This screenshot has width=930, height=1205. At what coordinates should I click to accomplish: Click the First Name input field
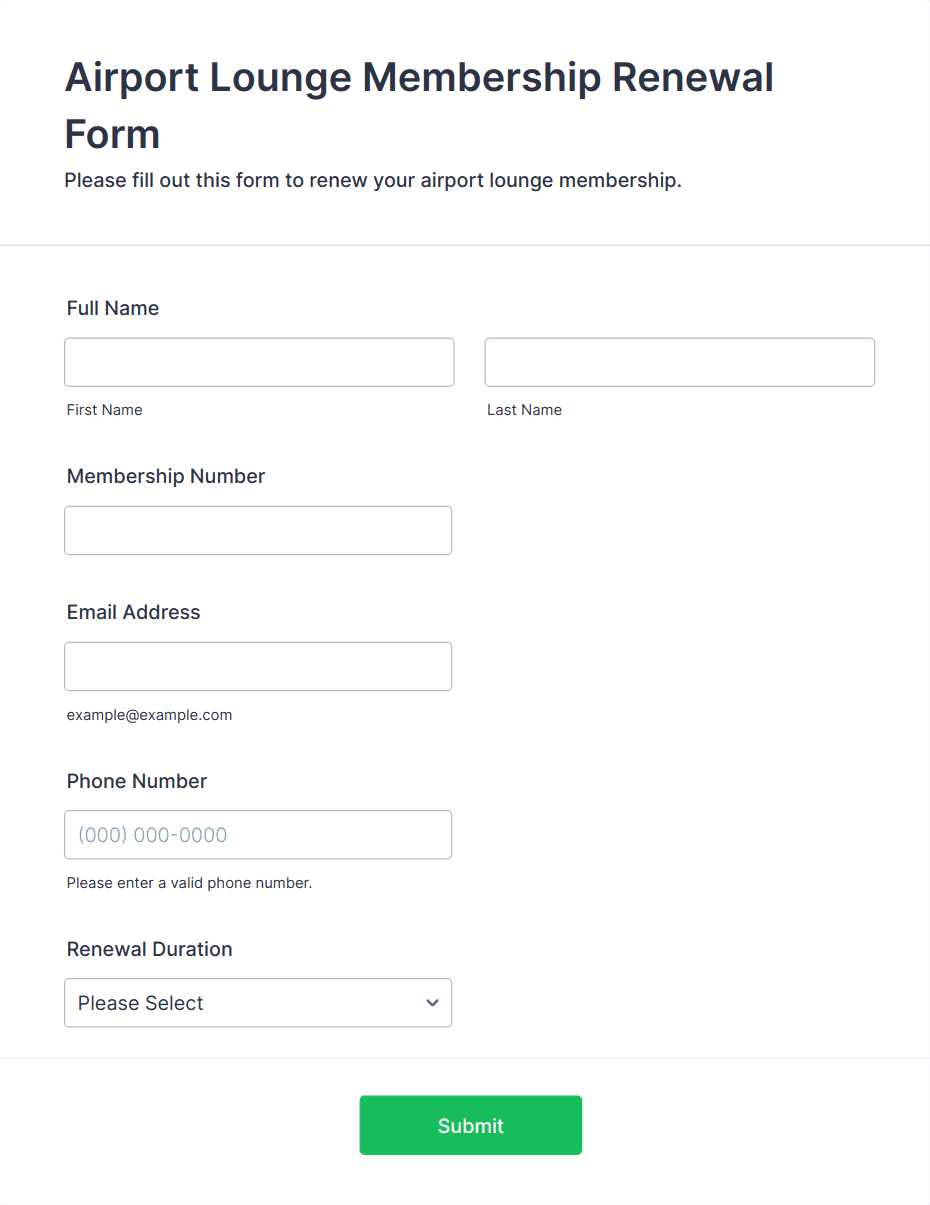point(259,362)
